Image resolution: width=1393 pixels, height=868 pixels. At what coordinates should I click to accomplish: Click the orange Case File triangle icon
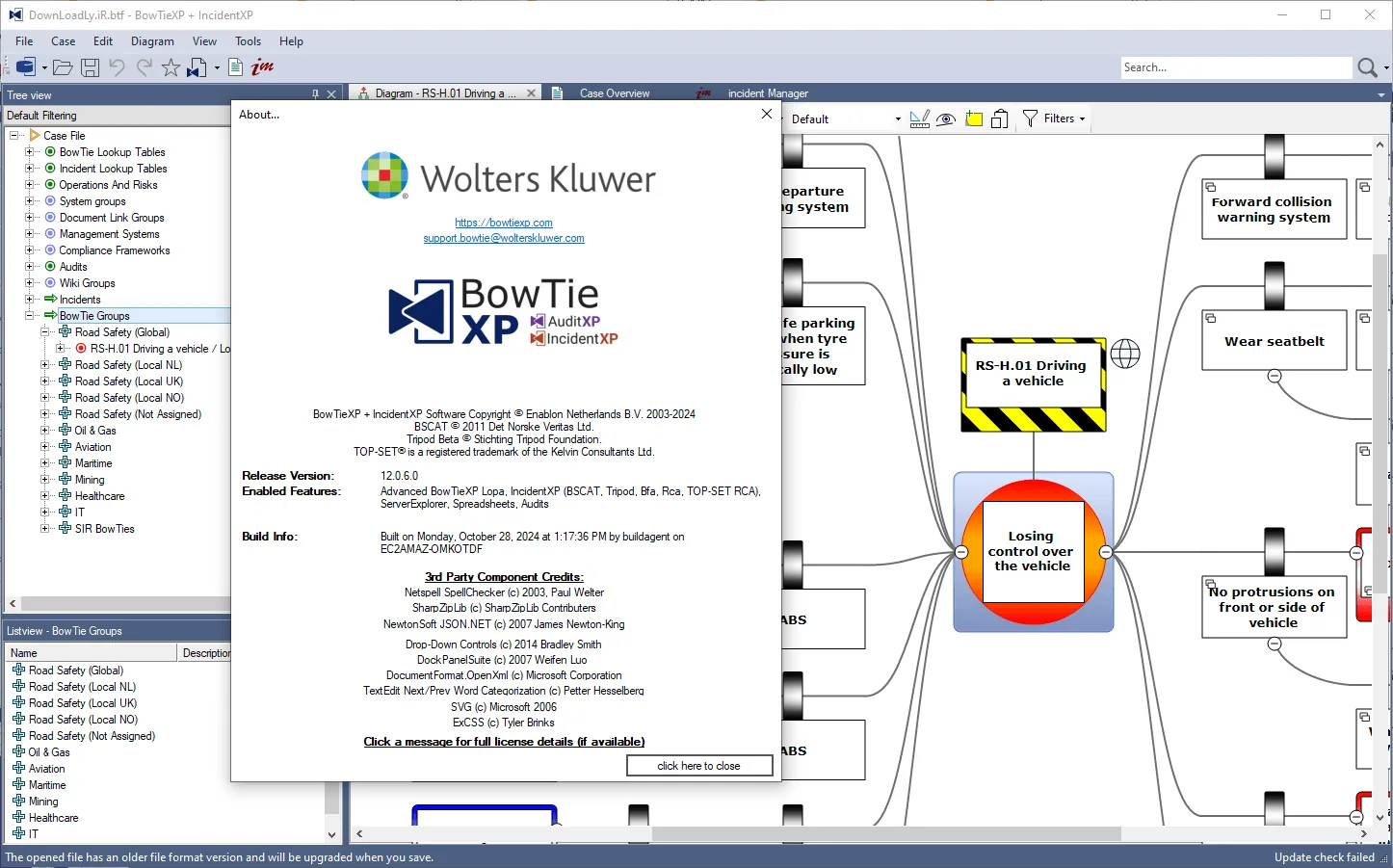35,136
